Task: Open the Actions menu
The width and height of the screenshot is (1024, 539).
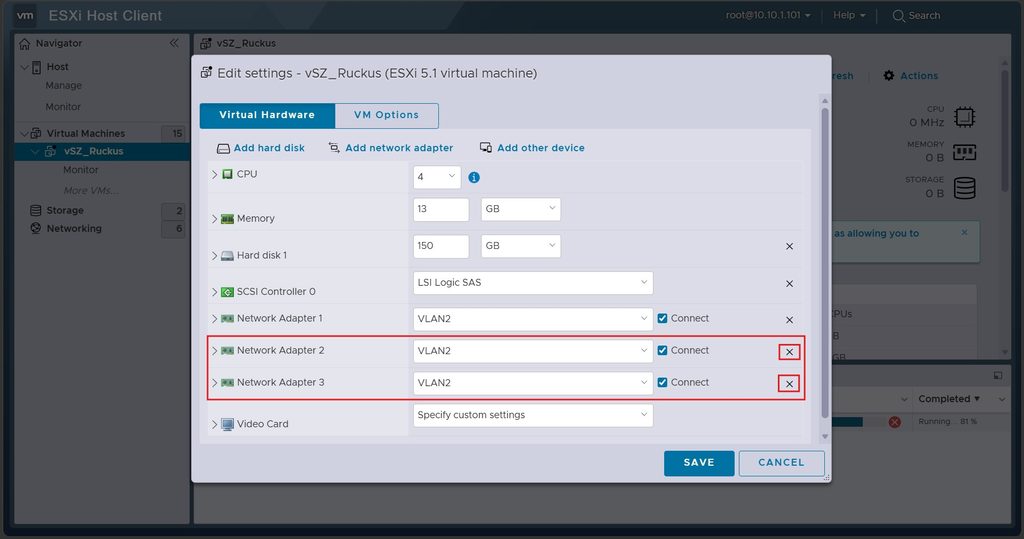Action: tap(910, 76)
